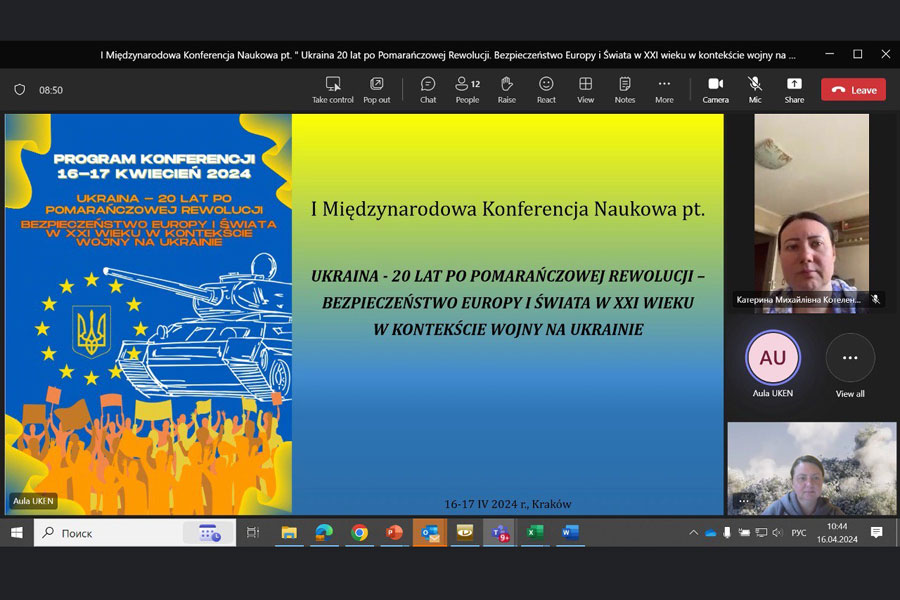Open the React emoji picker

coord(546,89)
